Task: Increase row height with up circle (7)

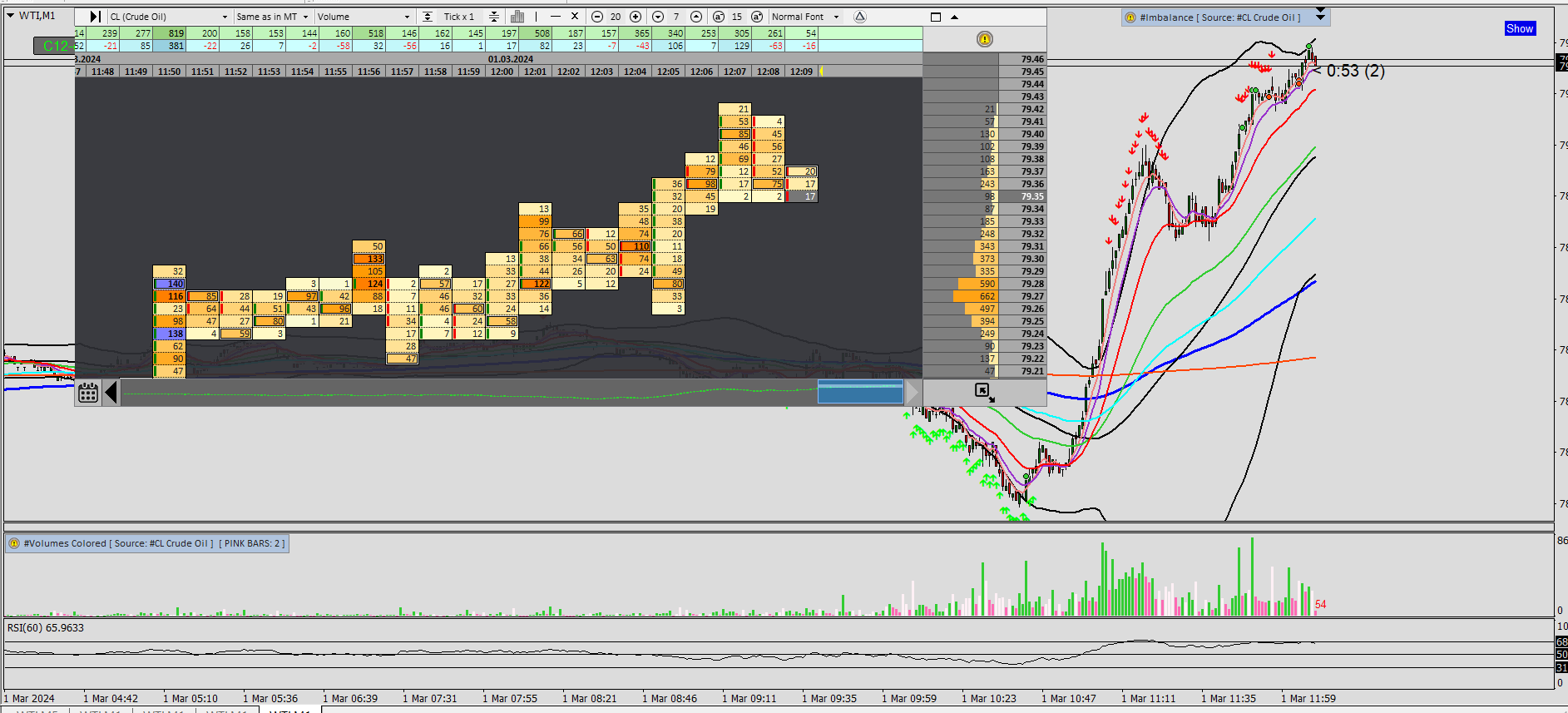Action: pyautogui.click(x=696, y=17)
